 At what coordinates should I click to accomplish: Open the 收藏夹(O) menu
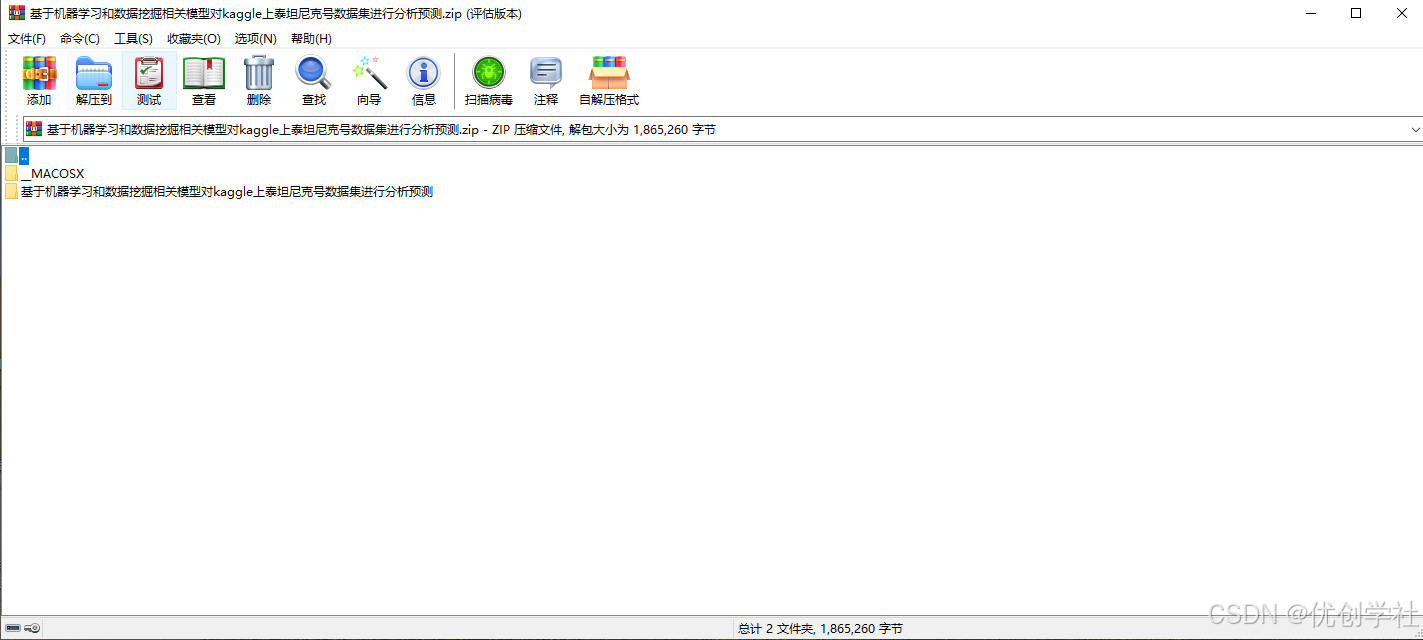[x=194, y=38]
